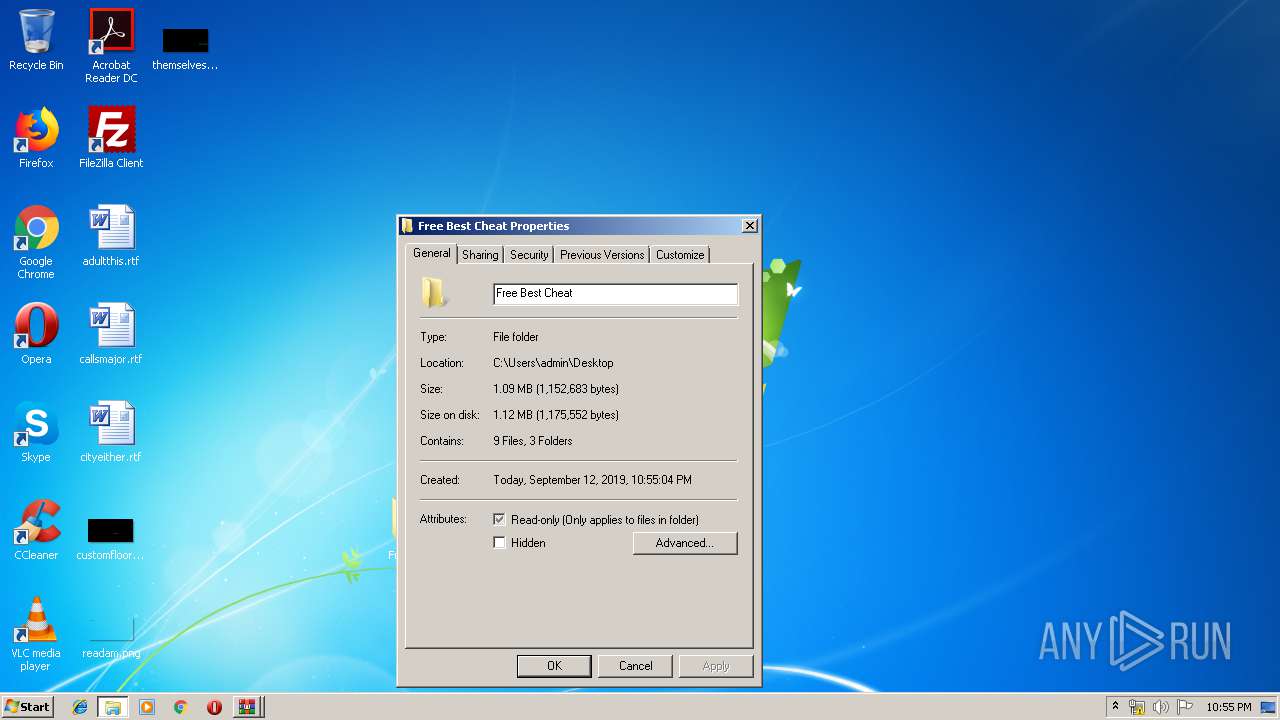This screenshot has width=1280, height=720.
Task: Select the themselves file on the desktop
Action: click(185, 47)
